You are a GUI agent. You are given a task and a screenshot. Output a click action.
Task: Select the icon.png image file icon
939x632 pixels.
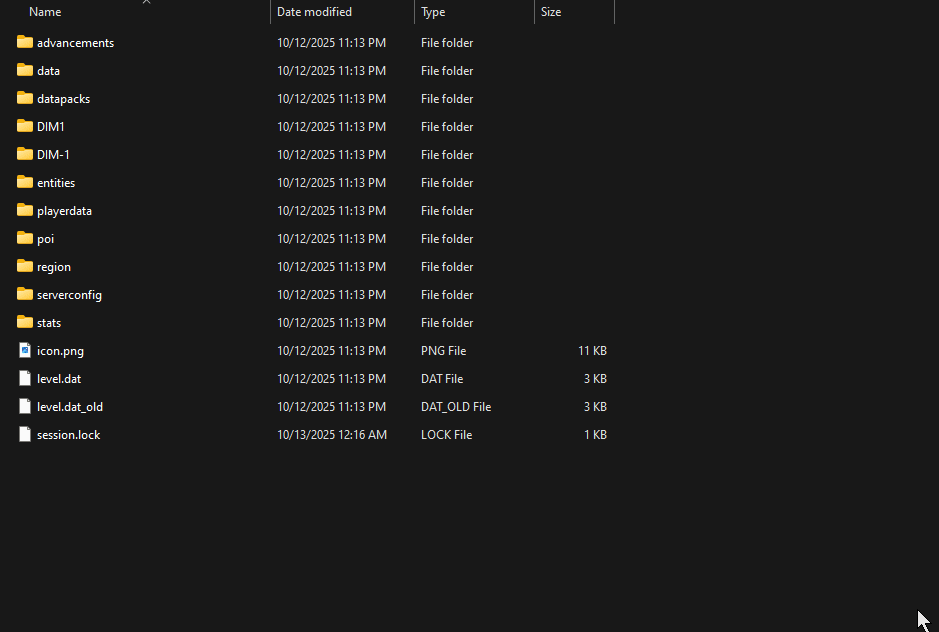point(24,350)
